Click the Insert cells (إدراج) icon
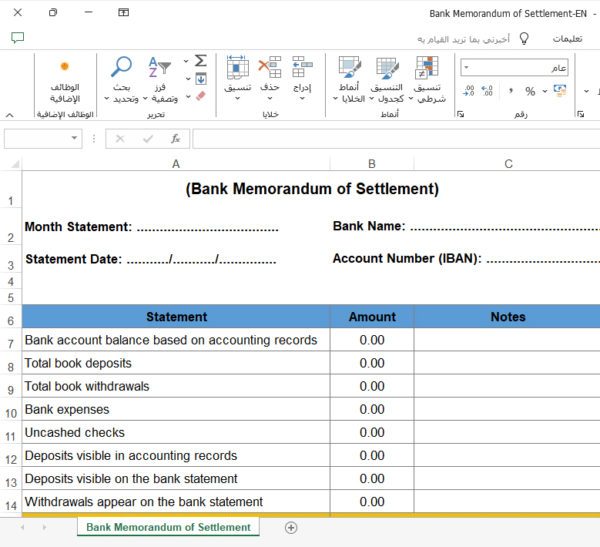This screenshot has width=600, height=547. (x=302, y=68)
